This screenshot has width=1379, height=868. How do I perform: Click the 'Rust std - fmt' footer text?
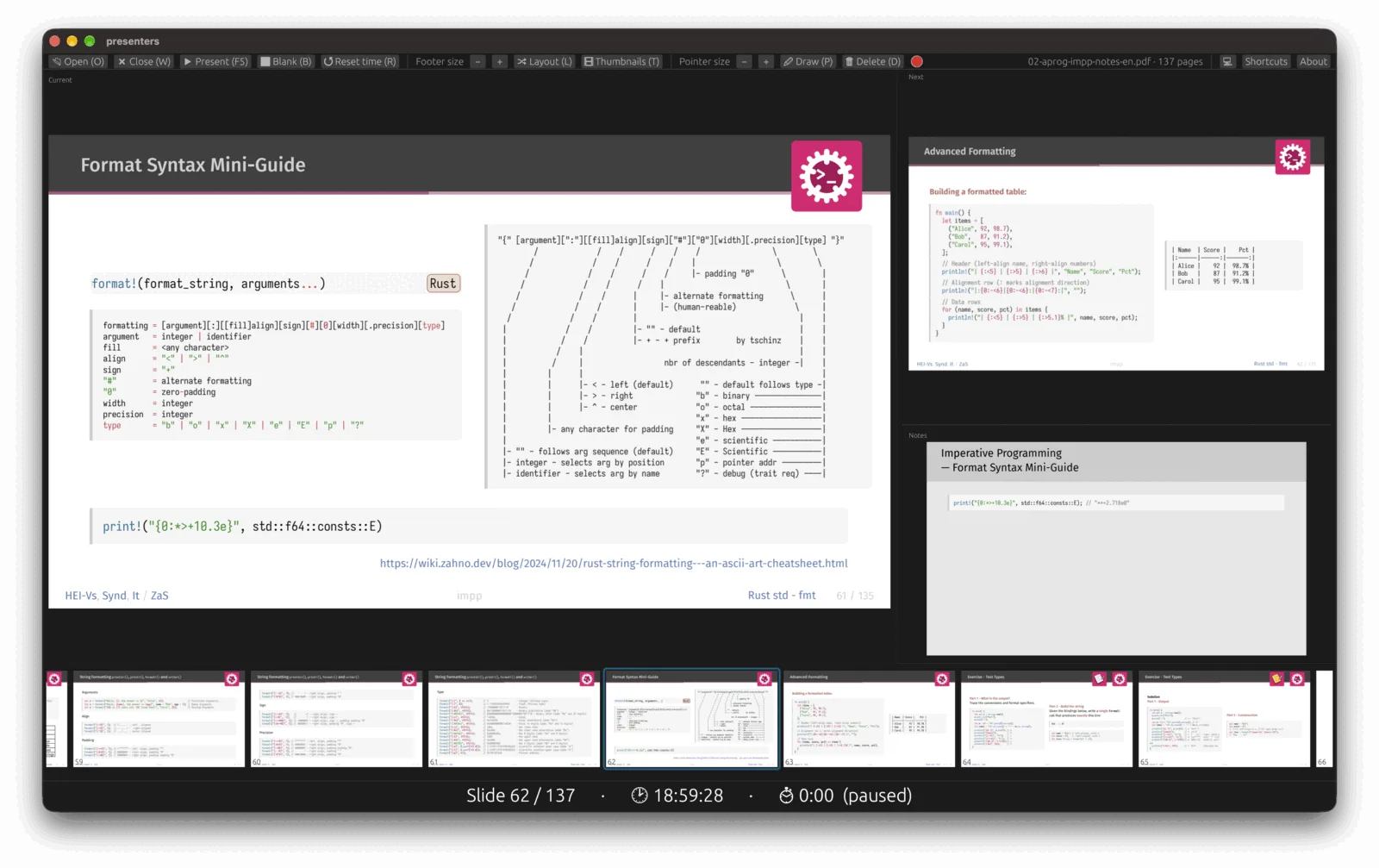(782, 595)
